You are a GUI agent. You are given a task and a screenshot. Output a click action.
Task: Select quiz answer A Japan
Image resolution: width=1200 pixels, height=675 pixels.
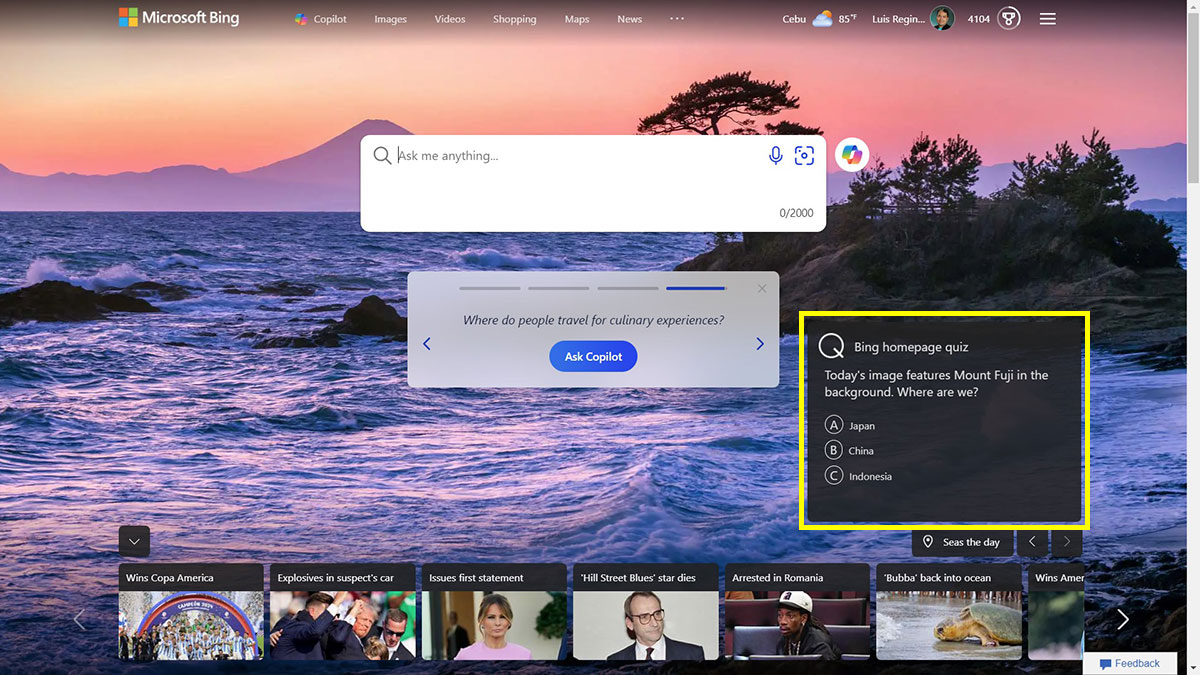pos(849,425)
